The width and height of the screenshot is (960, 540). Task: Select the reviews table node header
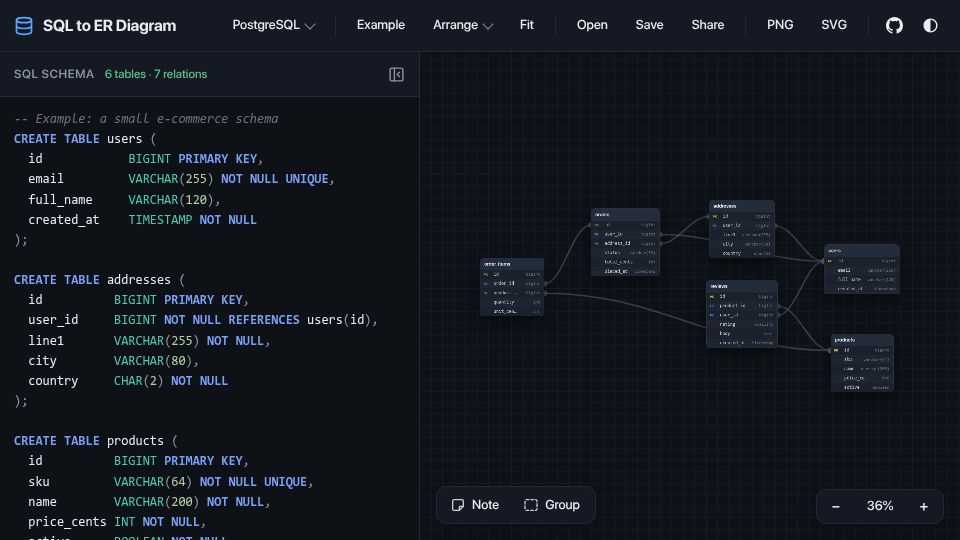(741, 286)
